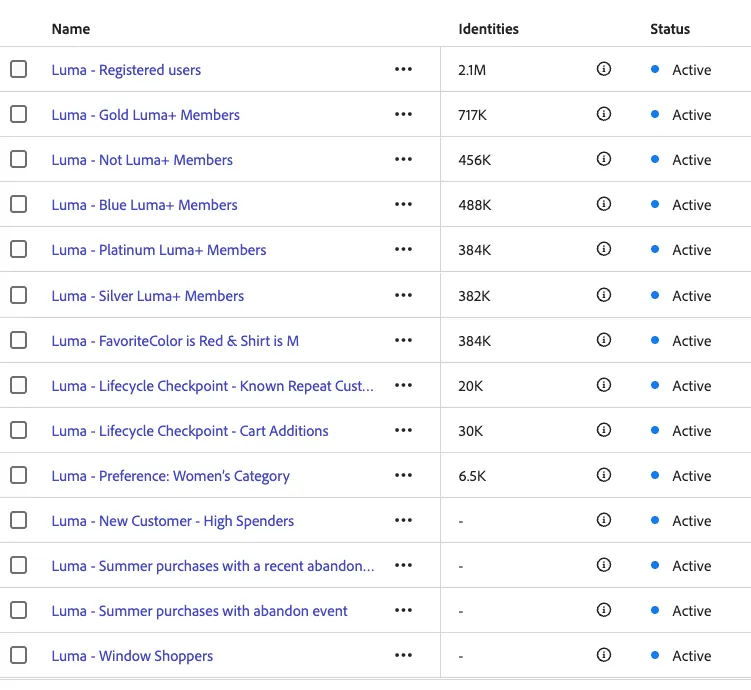Open more actions for Known Repeat Cust... row
Image resolution: width=751 pixels, height=690 pixels.
click(x=403, y=385)
